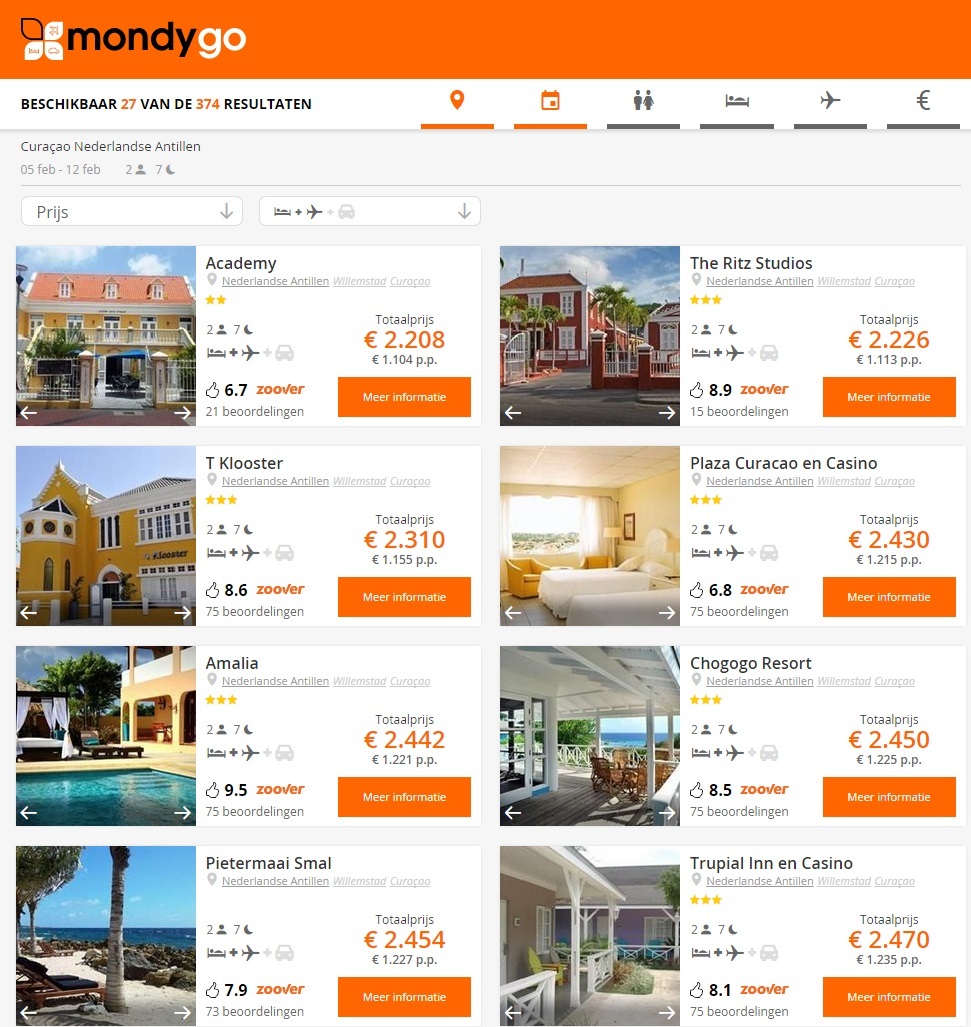Open the calendar date filter tab
Viewport: 971px width, 1027px height.
(550, 103)
